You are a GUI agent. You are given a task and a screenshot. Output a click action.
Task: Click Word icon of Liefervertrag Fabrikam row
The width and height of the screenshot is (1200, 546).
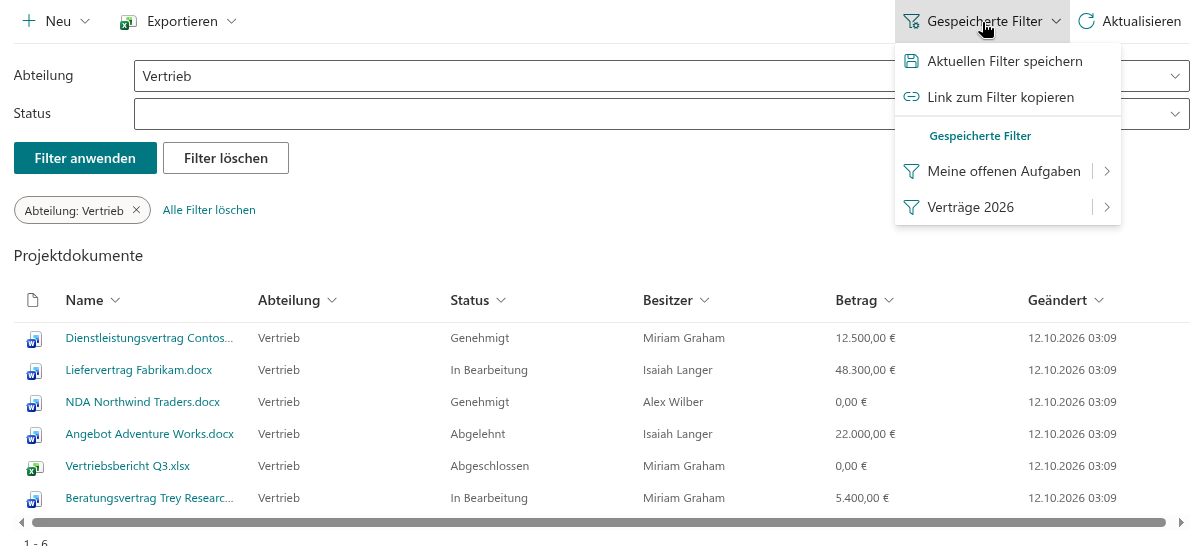[x=33, y=371]
